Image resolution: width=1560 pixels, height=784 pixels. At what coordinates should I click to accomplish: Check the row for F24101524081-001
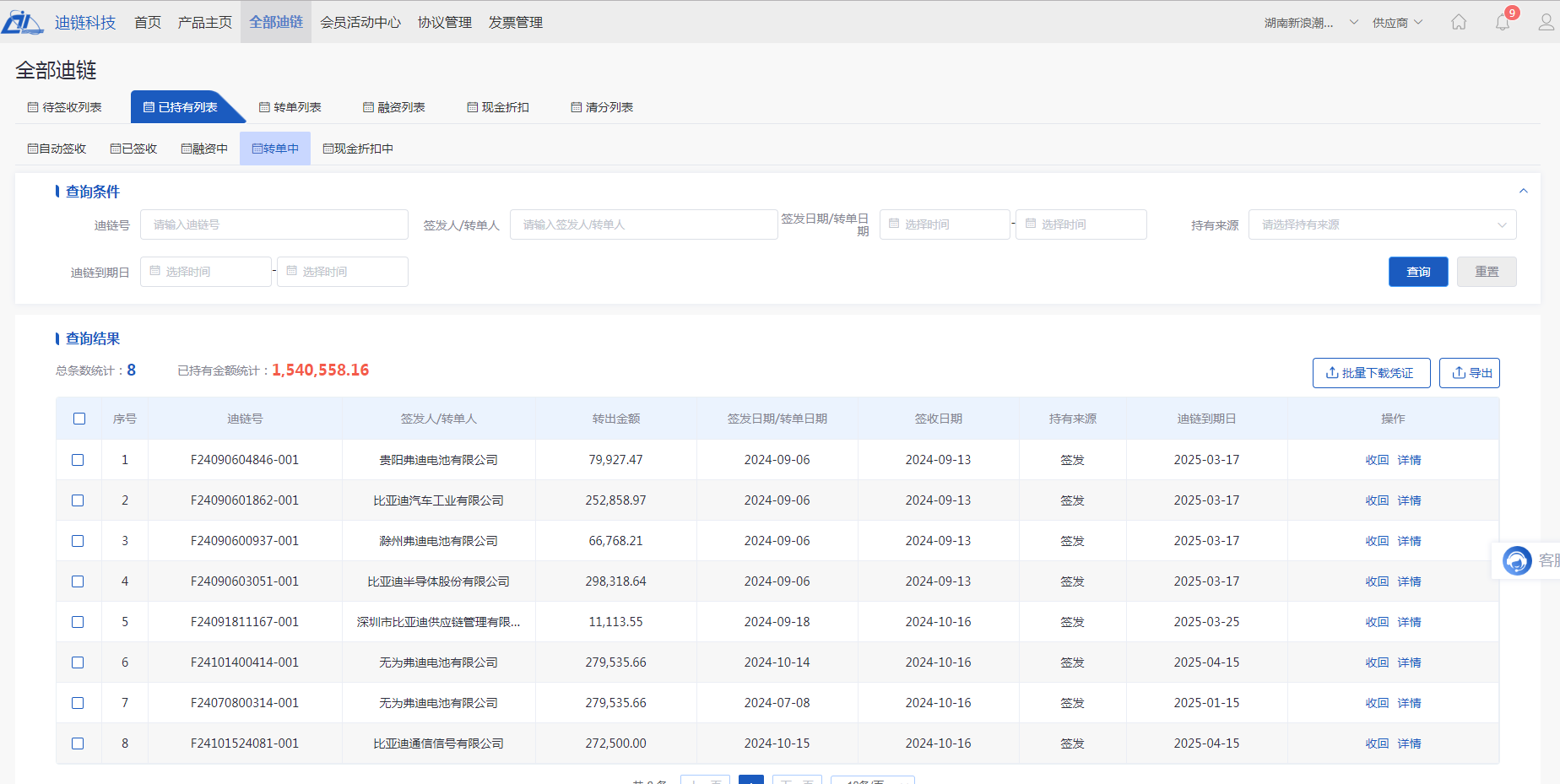pyautogui.click(x=78, y=743)
